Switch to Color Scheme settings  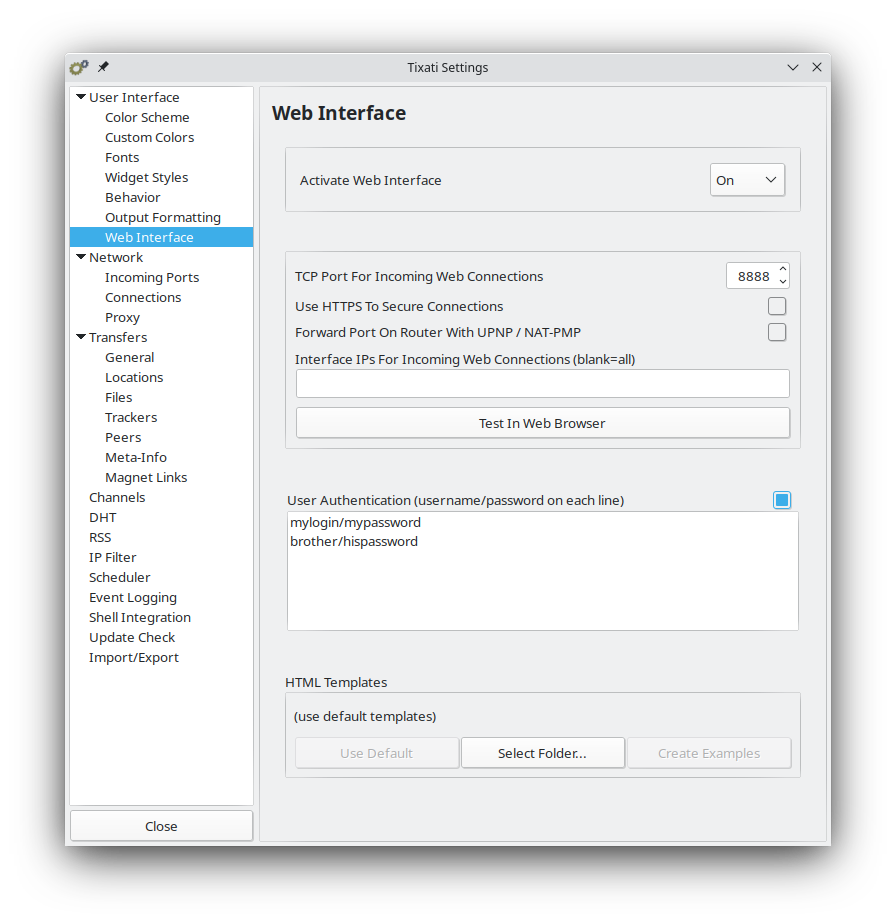(x=147, y=117)
